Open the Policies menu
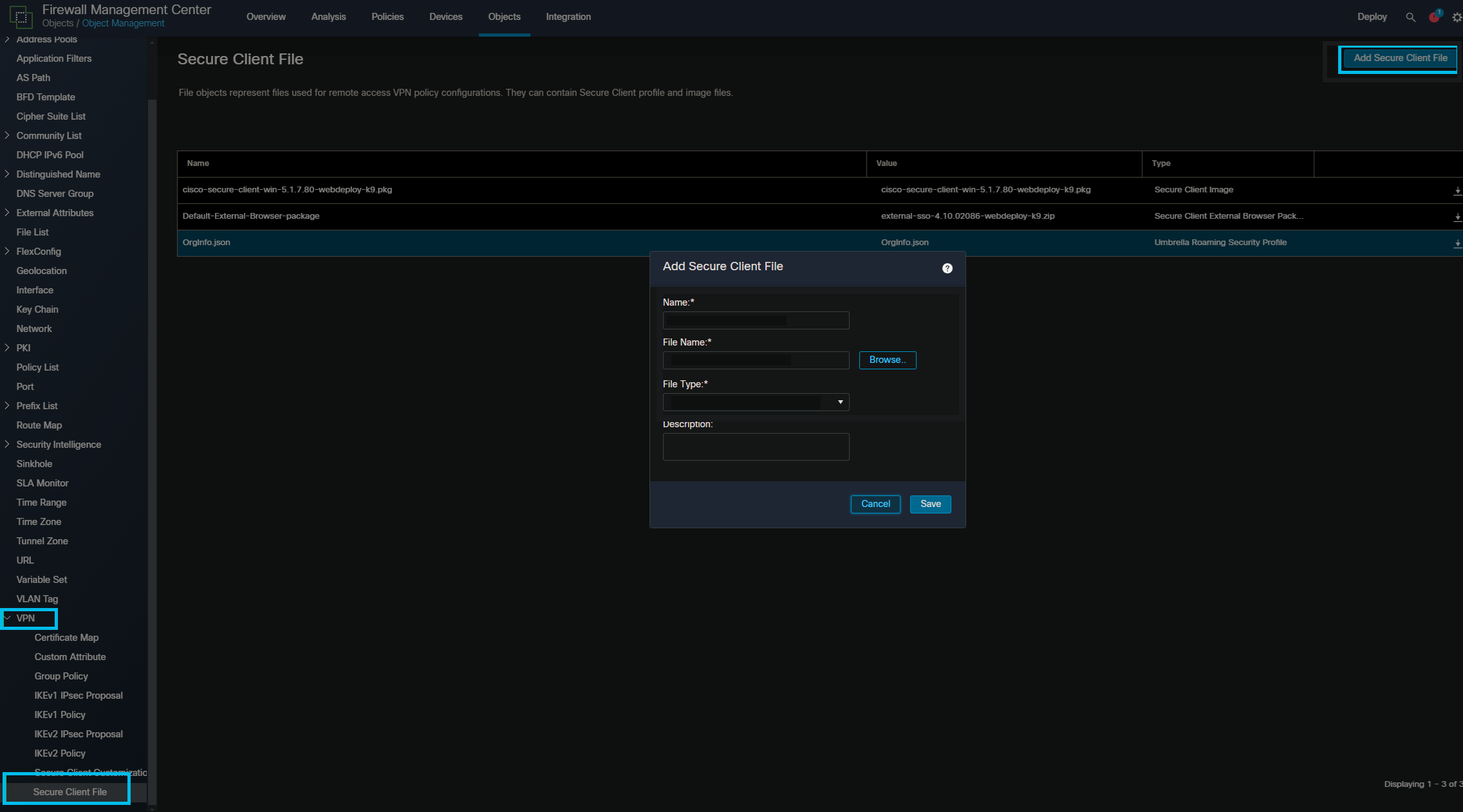Image resolution: width=1463 pixels, height=812 pixels. tap(387, 17)
